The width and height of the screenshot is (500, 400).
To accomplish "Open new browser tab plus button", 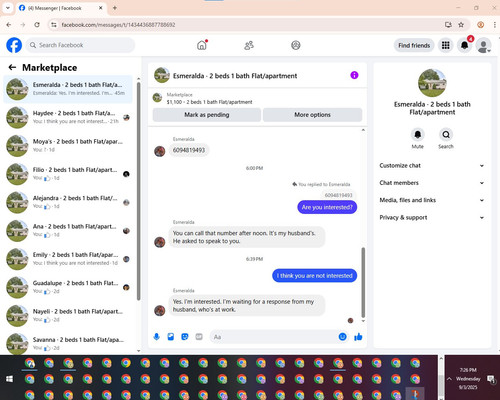I will click(x=115, y=8).
